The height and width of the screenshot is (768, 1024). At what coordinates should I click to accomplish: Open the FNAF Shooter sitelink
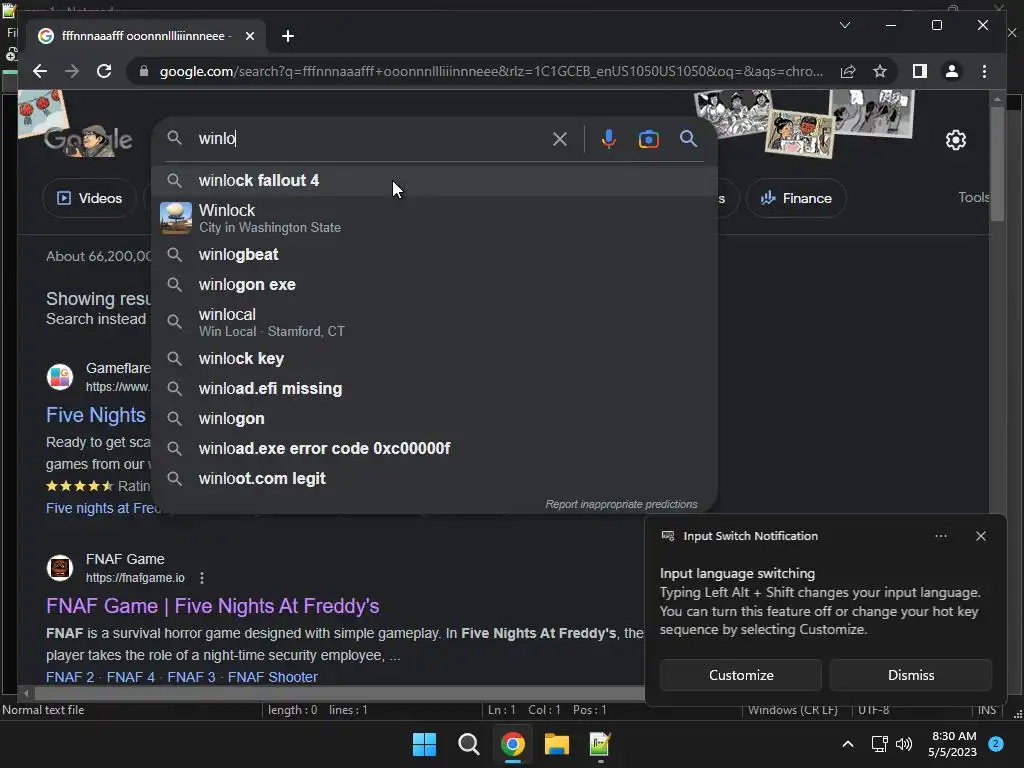(x=272, y=677)
